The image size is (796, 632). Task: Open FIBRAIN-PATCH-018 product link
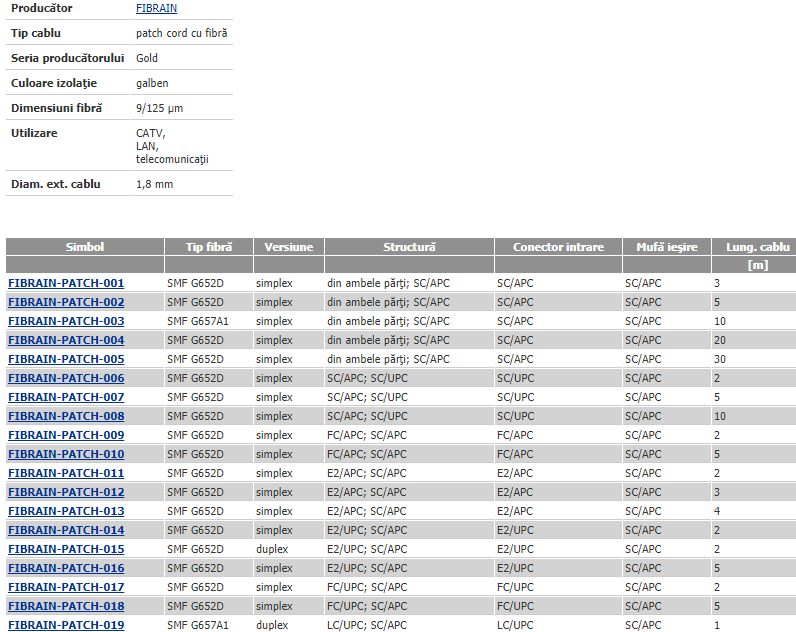pos(66,606)
